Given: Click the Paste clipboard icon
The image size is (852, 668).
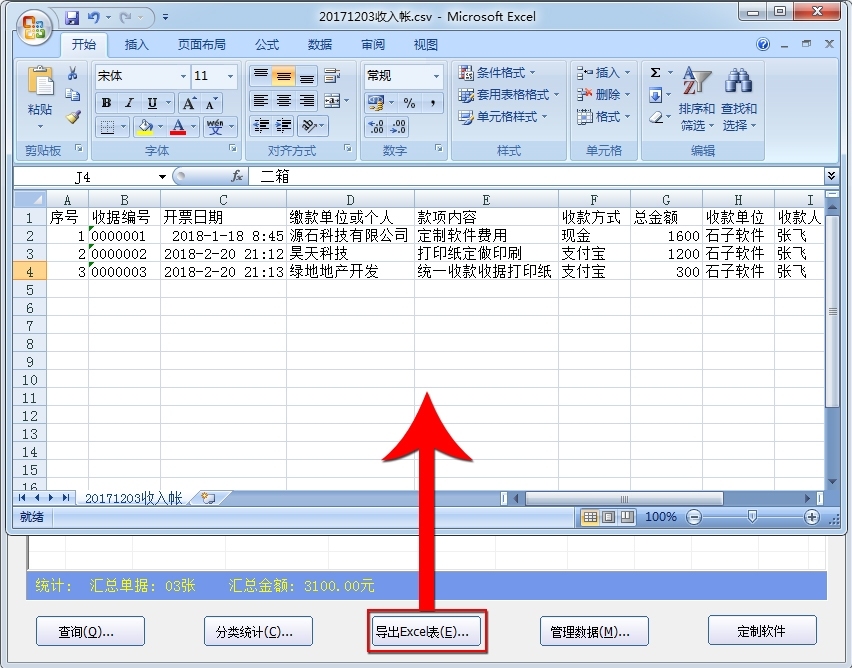Looking at the screenshot, I should (40, 82).
